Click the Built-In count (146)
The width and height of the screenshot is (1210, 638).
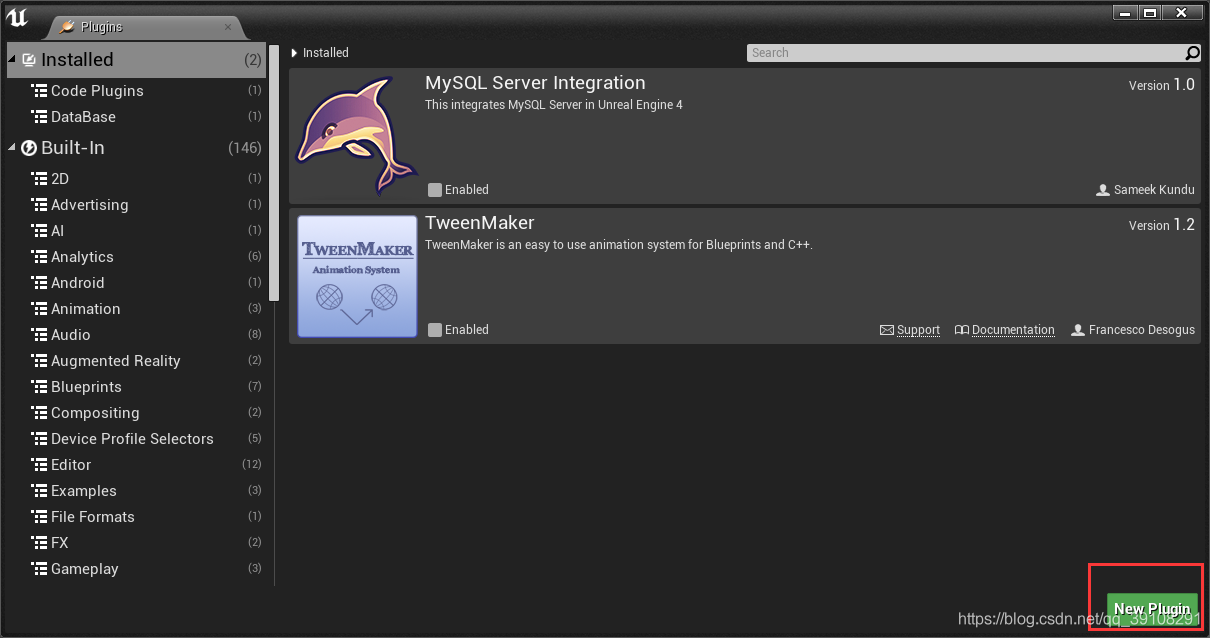pos(245,148)
